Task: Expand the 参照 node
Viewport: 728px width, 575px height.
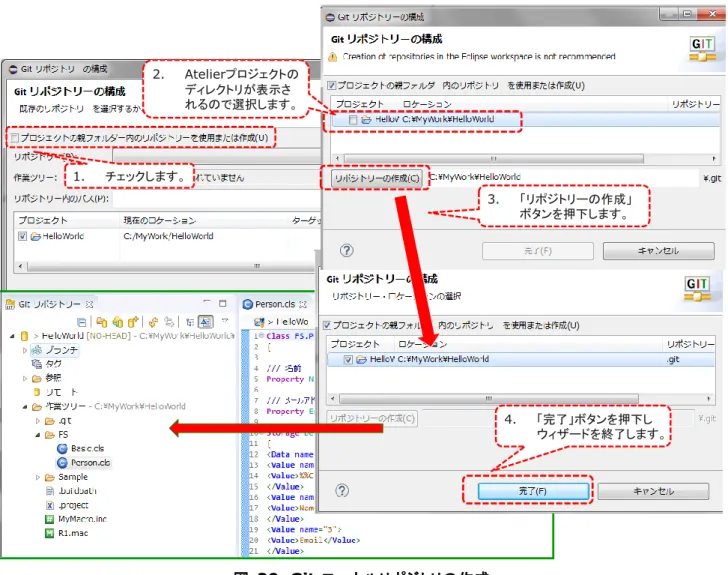Action: [25, 378]
